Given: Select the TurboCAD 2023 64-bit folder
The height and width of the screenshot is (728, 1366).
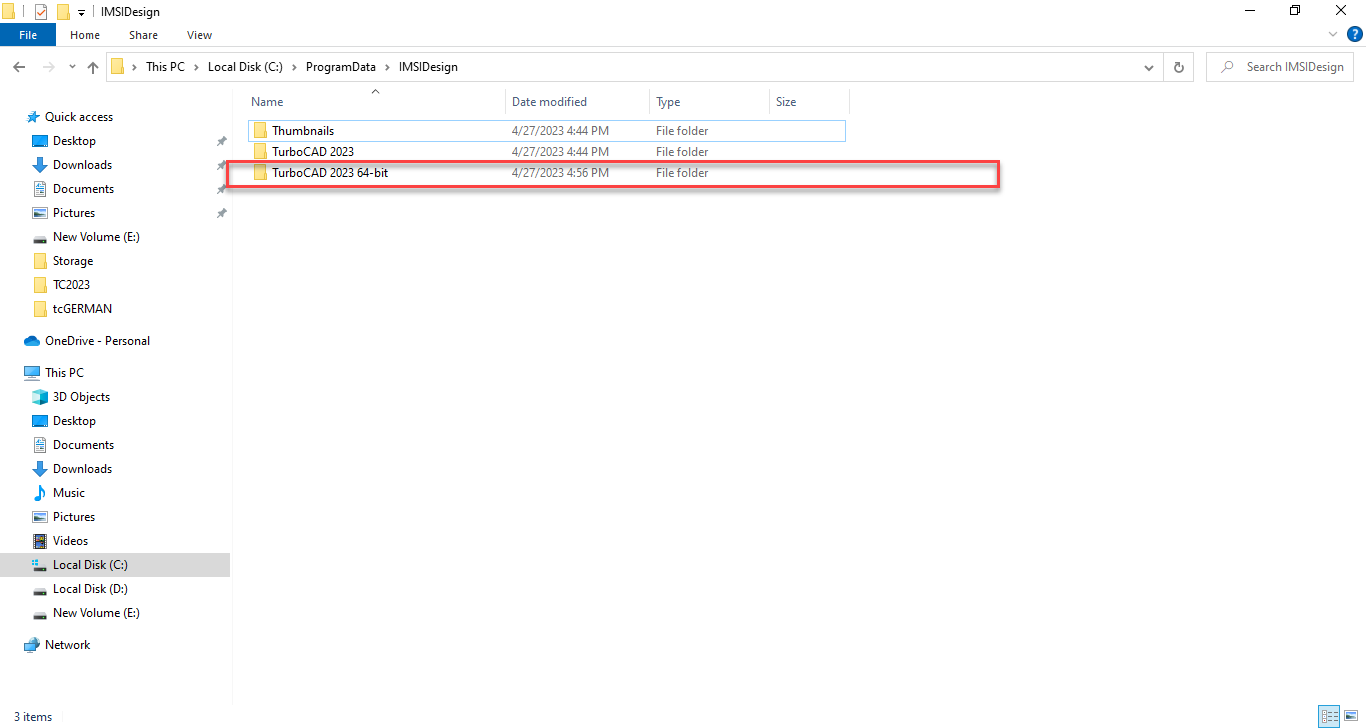Looking at the screenshot, I should [x=546, y=173].
